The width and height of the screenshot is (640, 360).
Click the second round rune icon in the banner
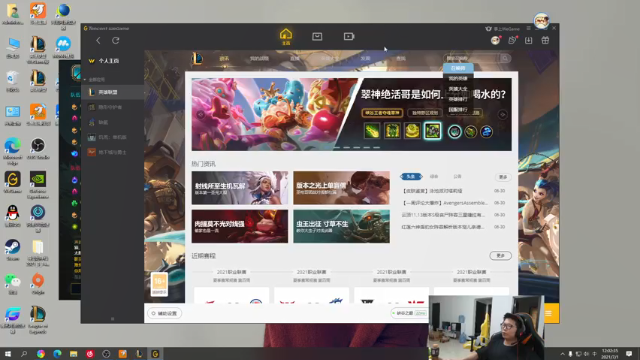pyautogui.click(x=471, y=132)
